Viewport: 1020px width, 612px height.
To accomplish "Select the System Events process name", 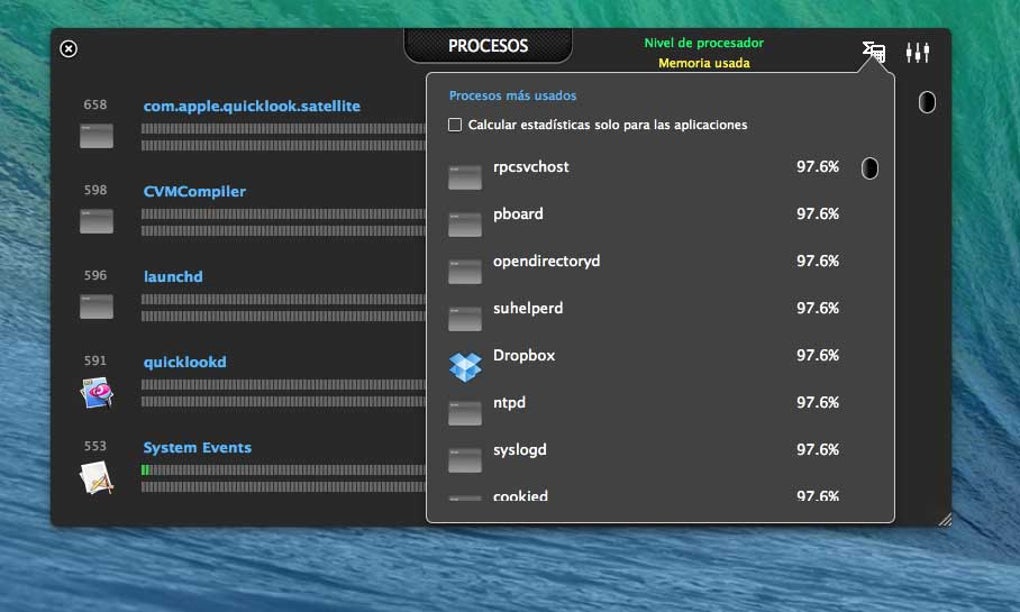I will coord(197,447).
